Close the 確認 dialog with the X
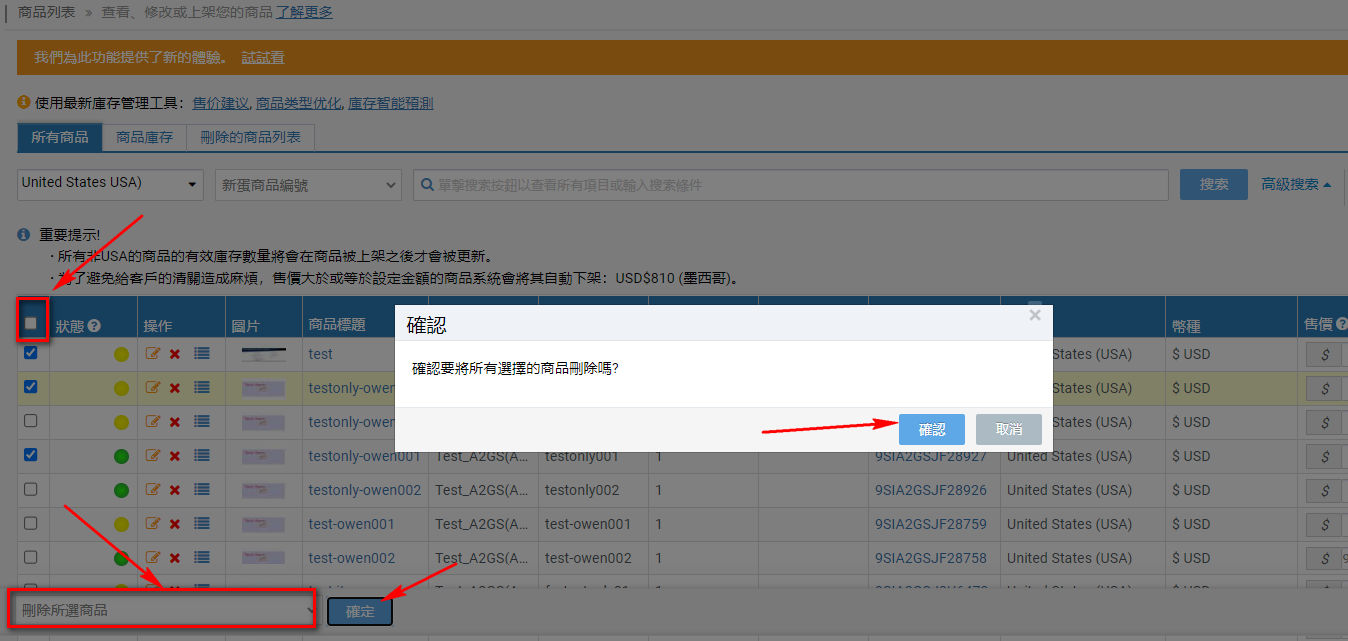Viewport: 1348px width, 641px height. tap(1035, 315)
